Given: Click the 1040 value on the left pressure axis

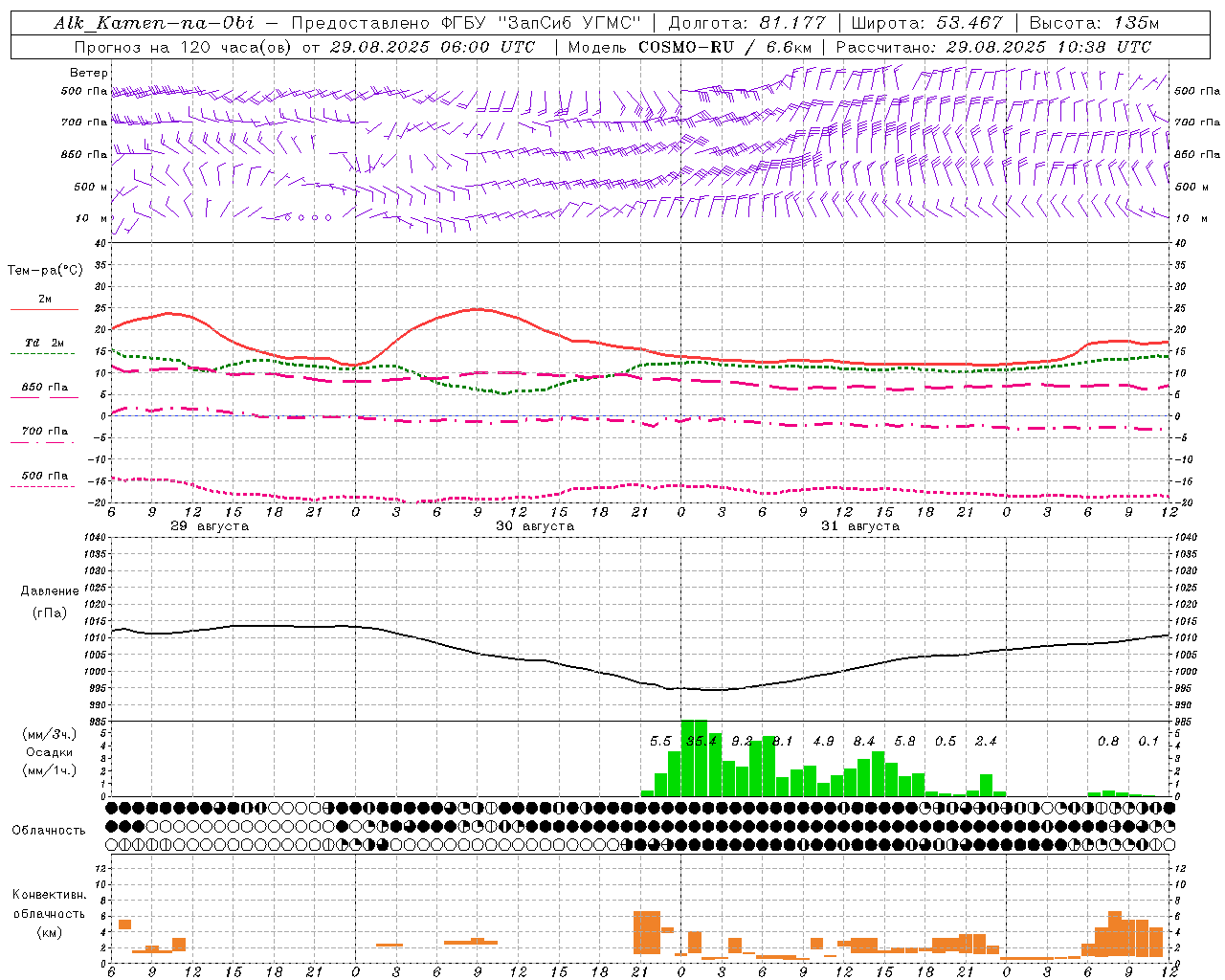Looking at the screenshot, I should 94,537.
